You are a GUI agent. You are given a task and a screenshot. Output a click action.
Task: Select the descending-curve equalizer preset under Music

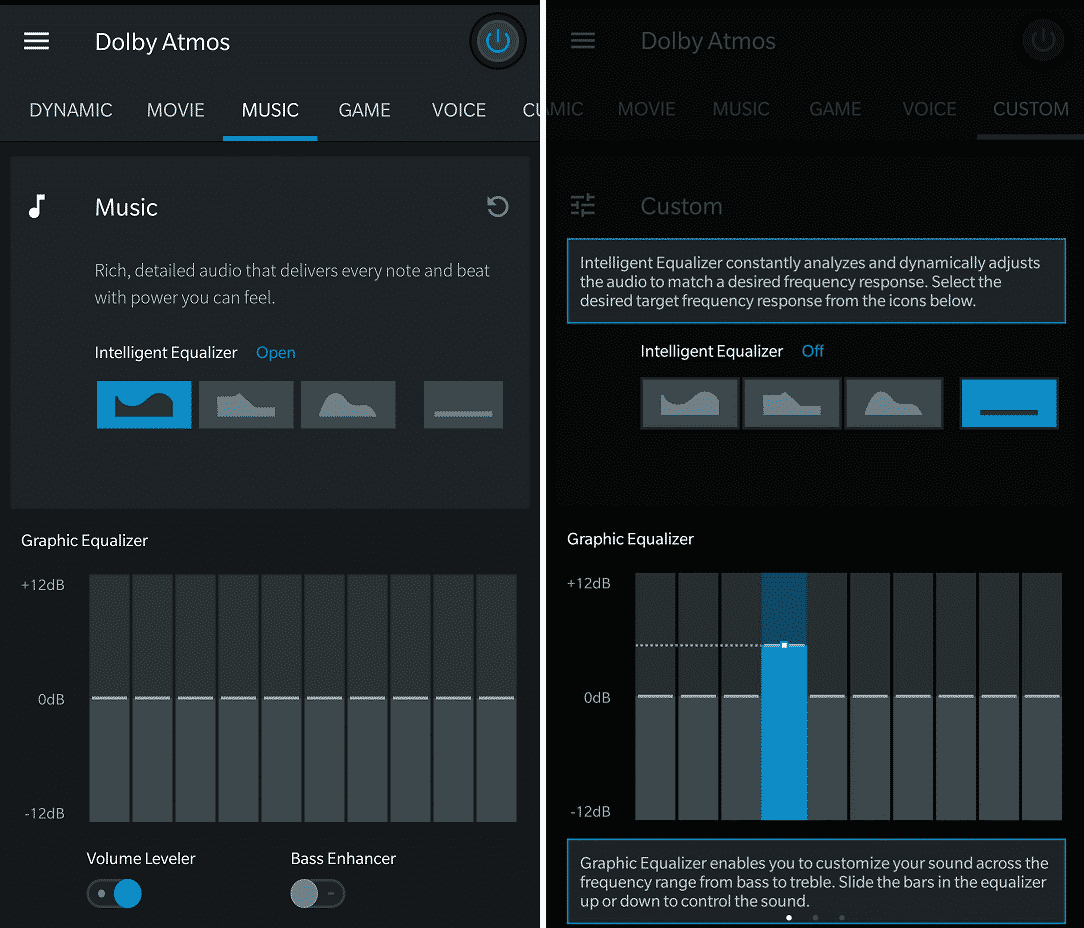246,404
